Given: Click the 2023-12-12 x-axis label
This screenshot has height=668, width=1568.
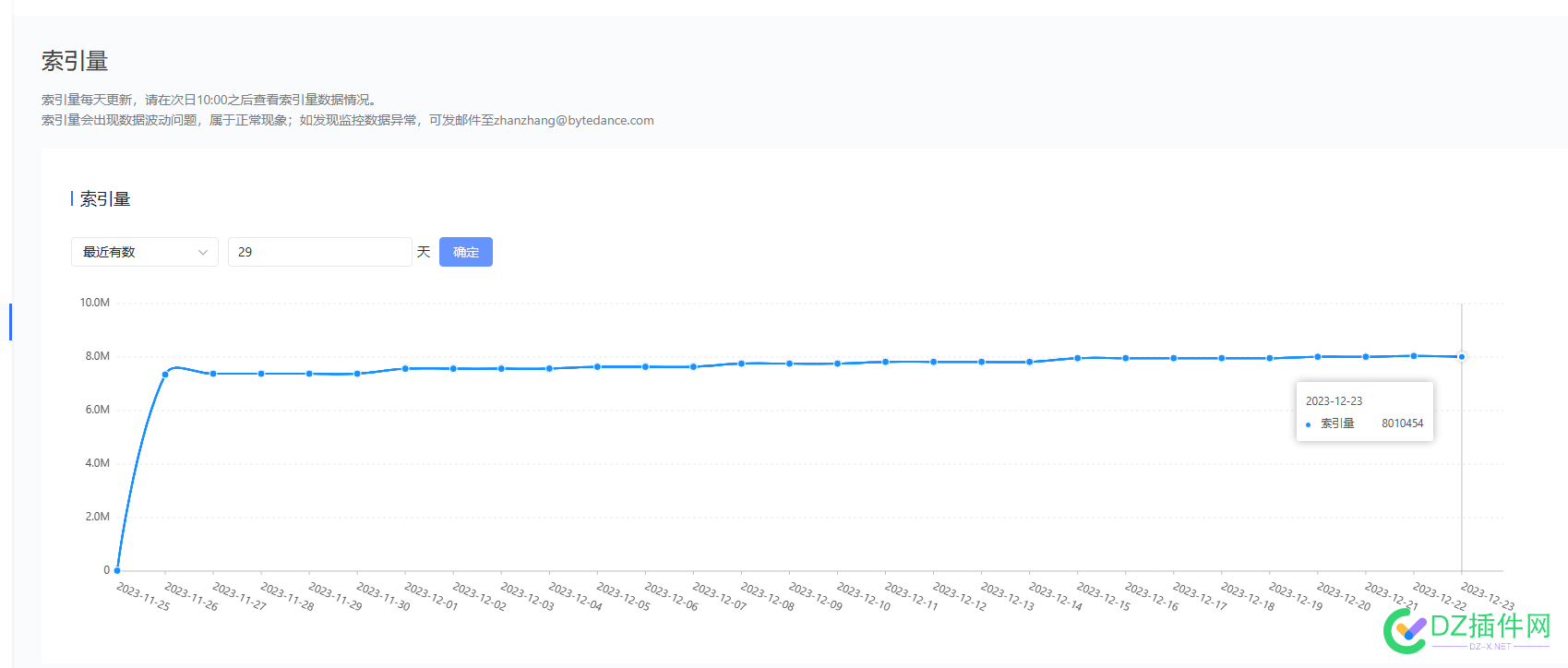Looking at the screenshot, I should click(959, 596).
